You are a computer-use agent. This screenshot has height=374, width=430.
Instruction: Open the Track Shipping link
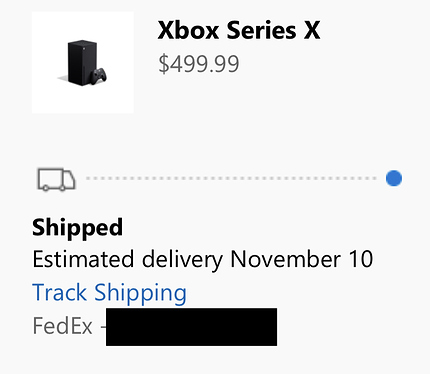coord(109,292)
